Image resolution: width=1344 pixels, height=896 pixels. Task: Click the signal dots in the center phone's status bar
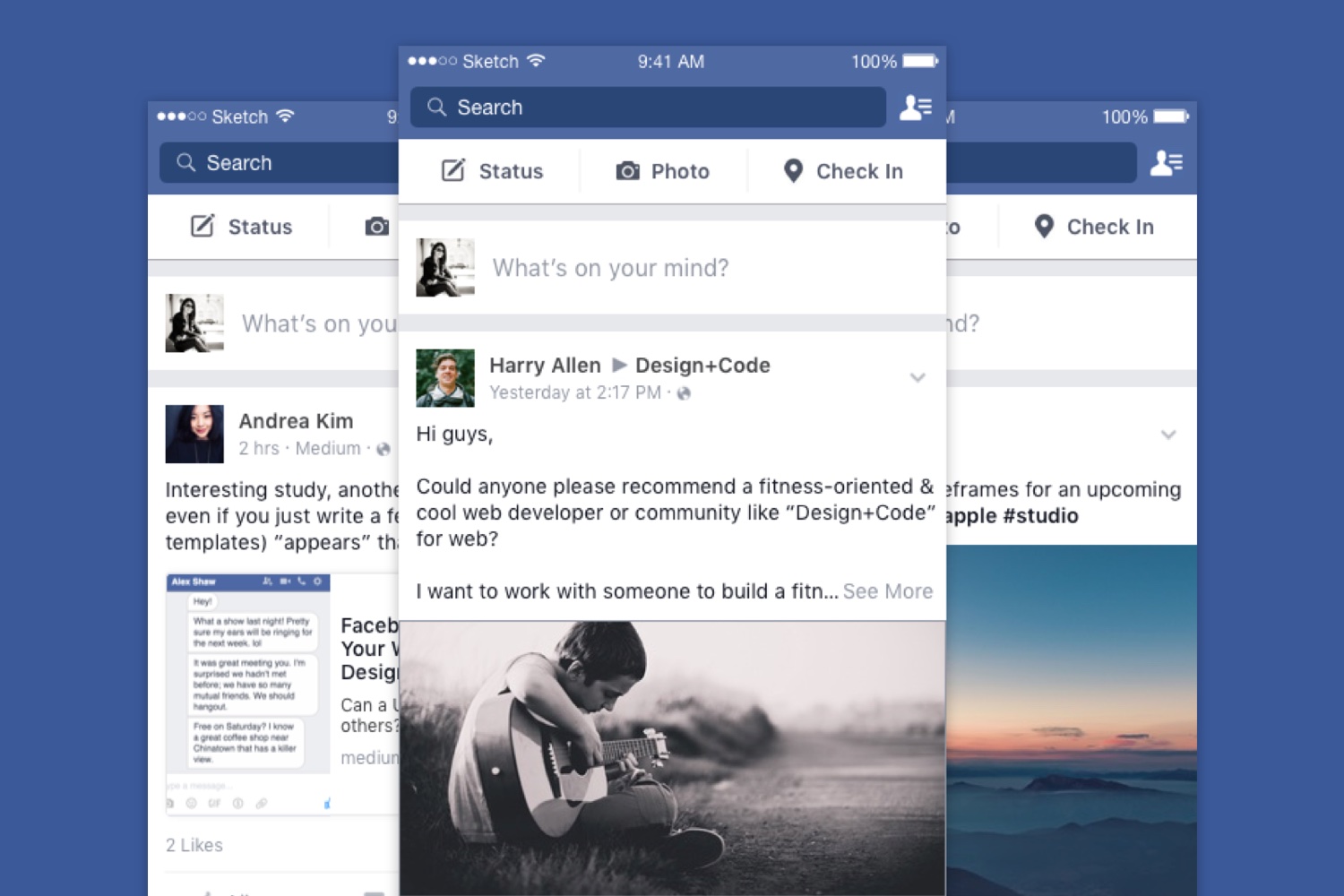432,61
